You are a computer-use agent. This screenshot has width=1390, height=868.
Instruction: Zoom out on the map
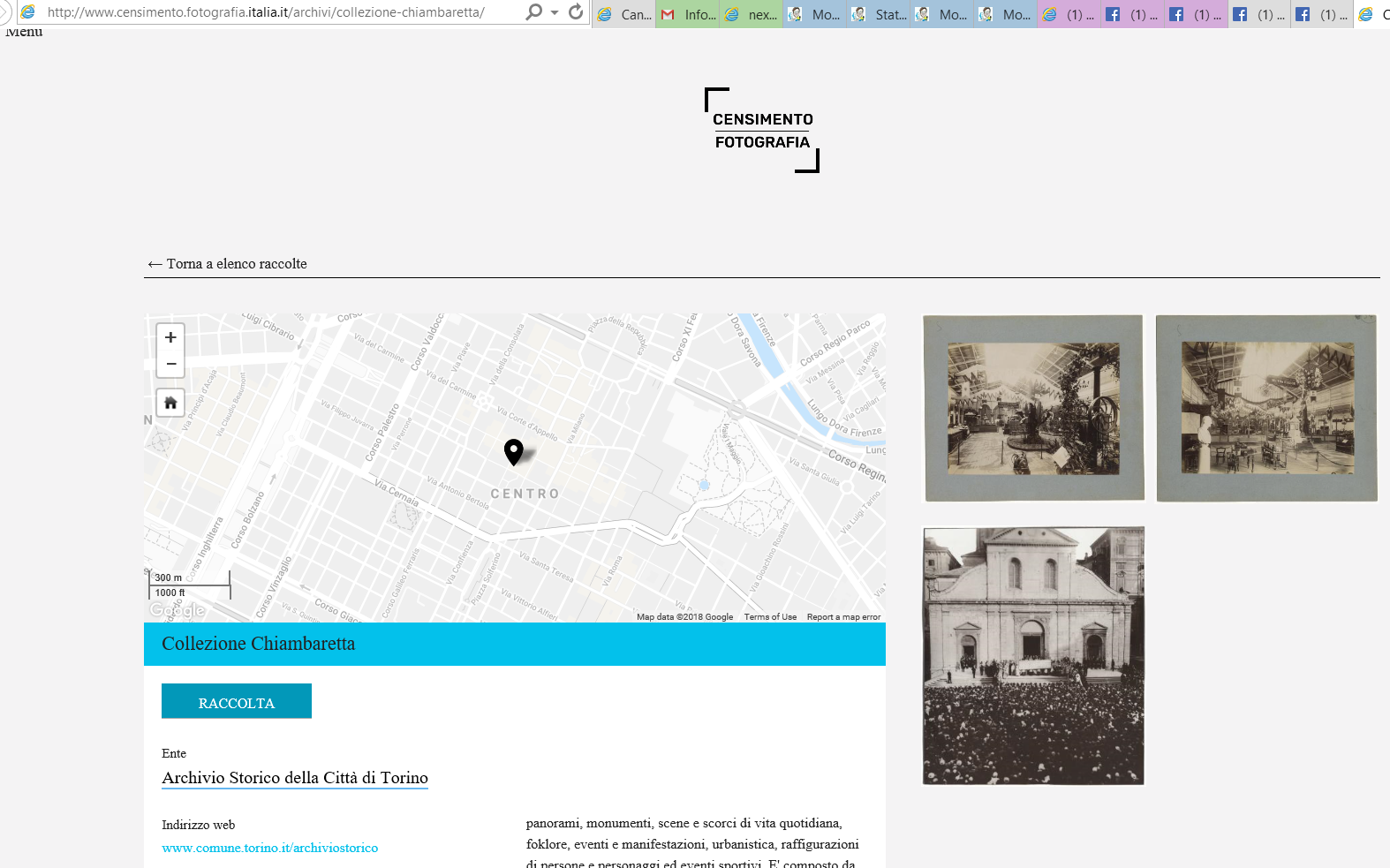click(x=170, y=364)
